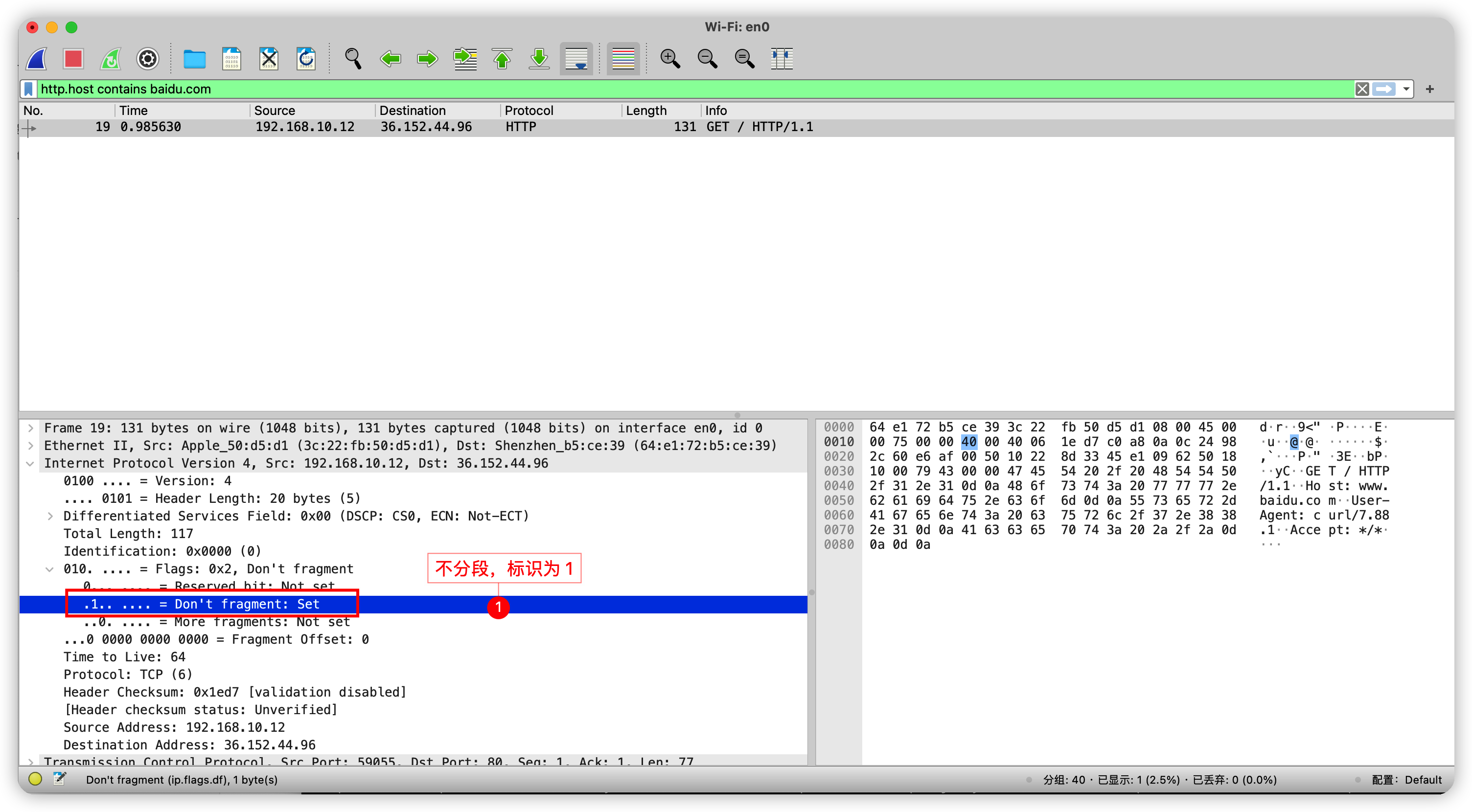Screen dimensions: 1472x812
Task: Open the display filter history dropdown
Action: tap(1406, 89)
